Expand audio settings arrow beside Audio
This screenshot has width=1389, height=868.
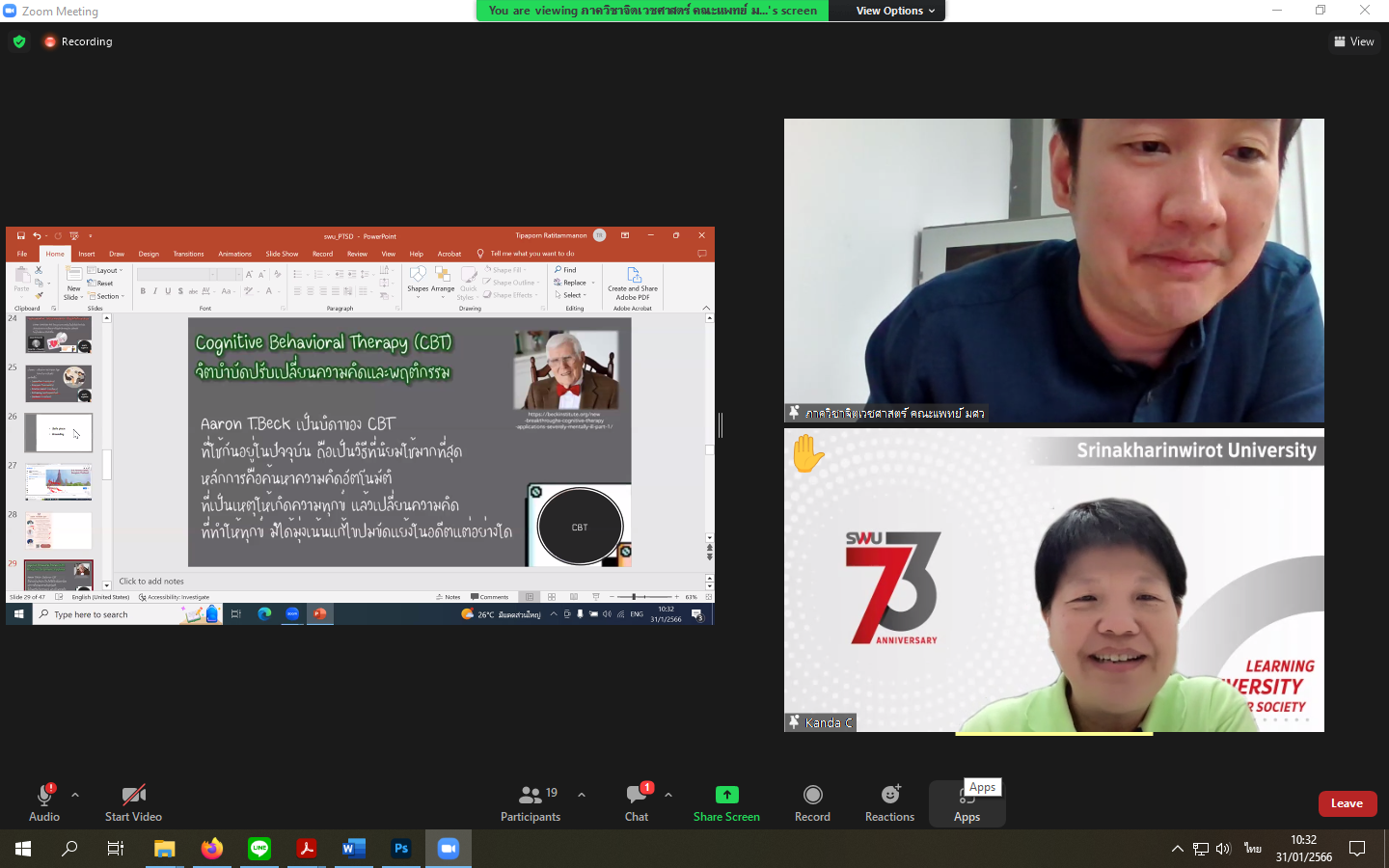pos(75,795)
